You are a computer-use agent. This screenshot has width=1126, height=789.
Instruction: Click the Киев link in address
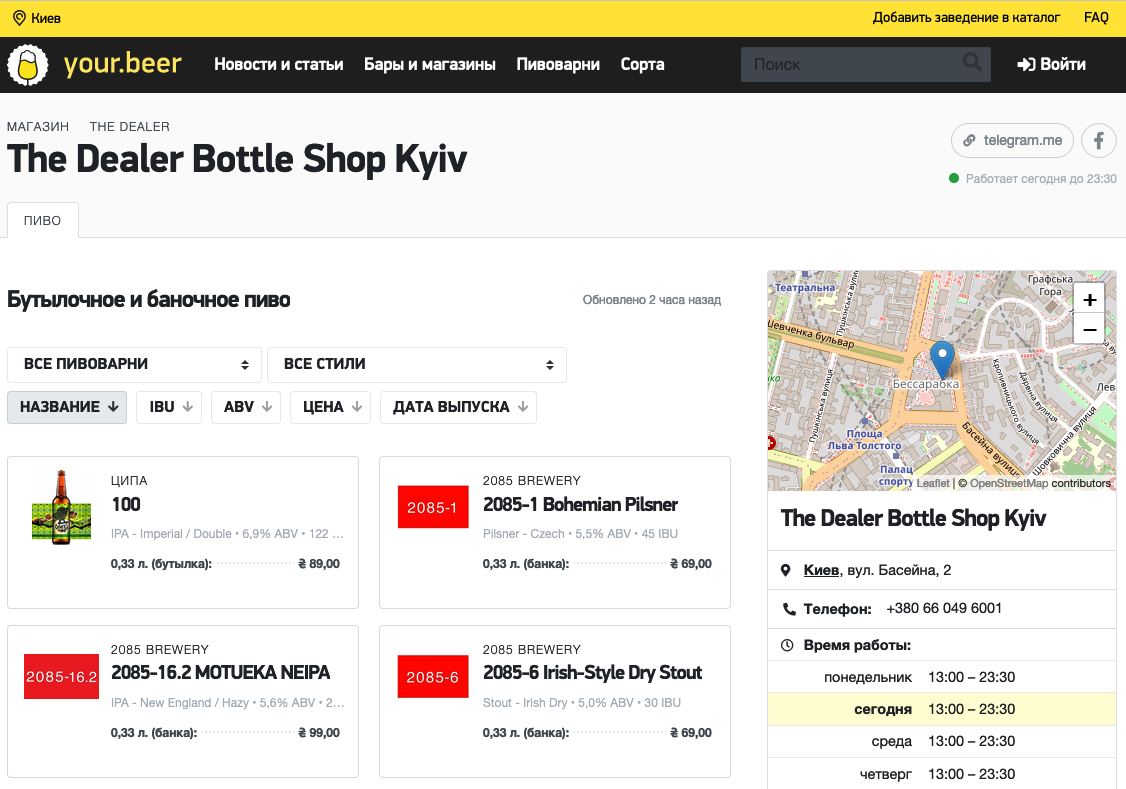pos(821,570)
